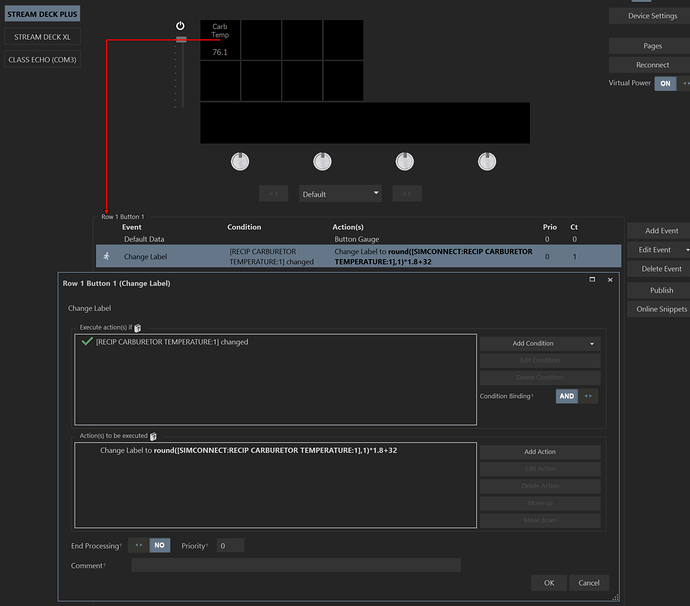
Task: Click the Publish button
Action: point(661,290)
